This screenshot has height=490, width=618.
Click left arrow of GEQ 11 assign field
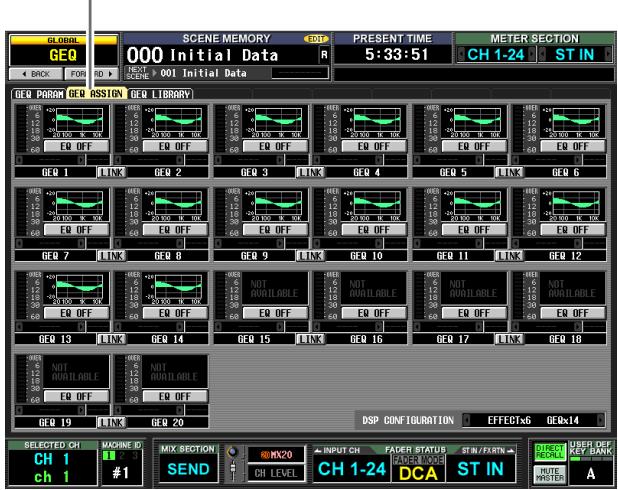[x=417, y=244]
